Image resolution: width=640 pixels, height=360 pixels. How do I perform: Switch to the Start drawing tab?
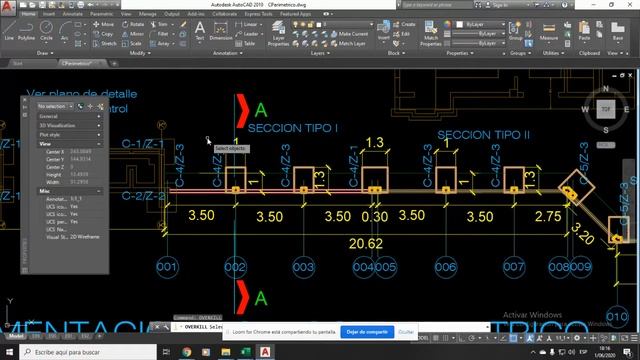18,63
